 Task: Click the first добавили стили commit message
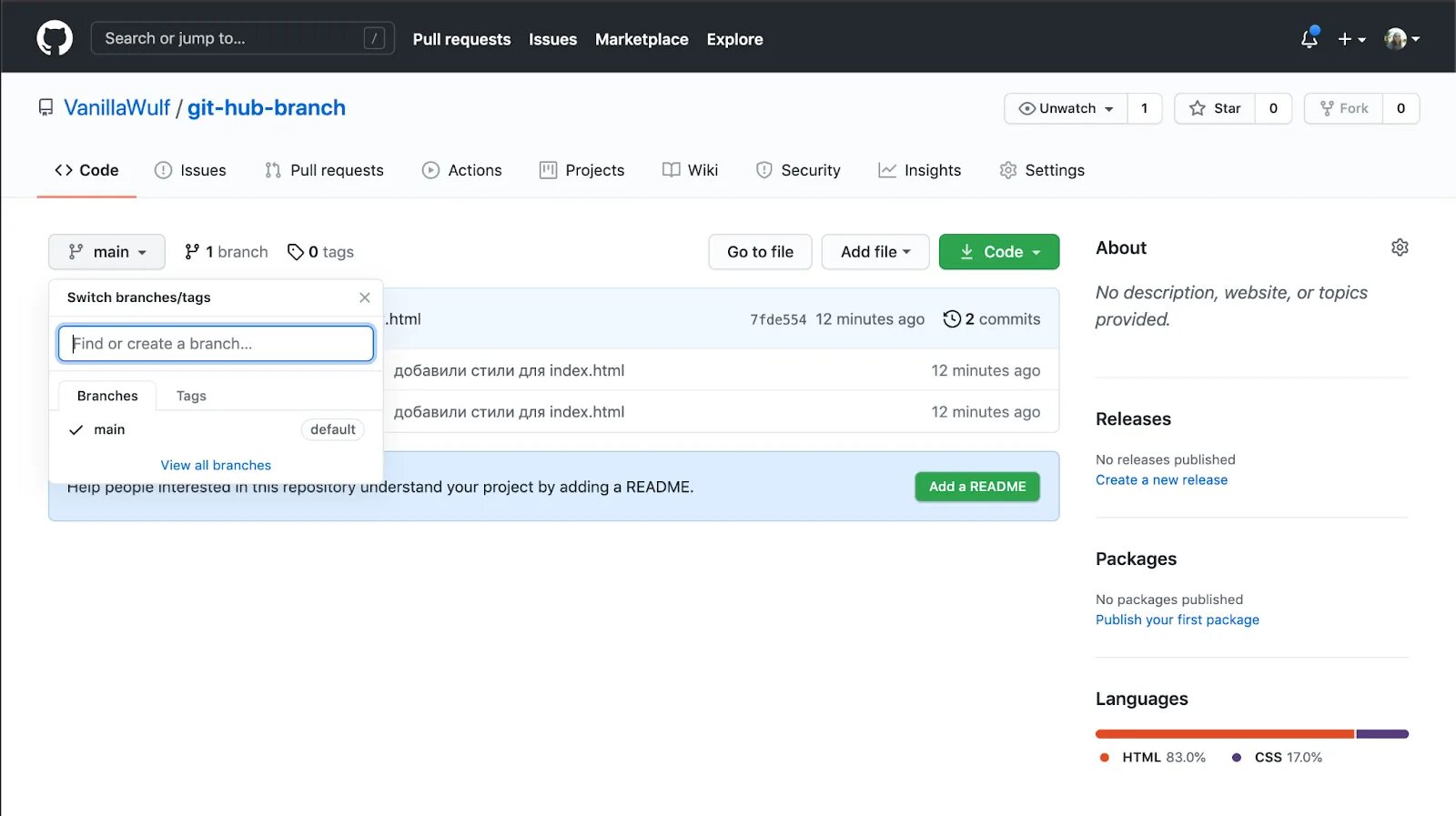(509, 370)
